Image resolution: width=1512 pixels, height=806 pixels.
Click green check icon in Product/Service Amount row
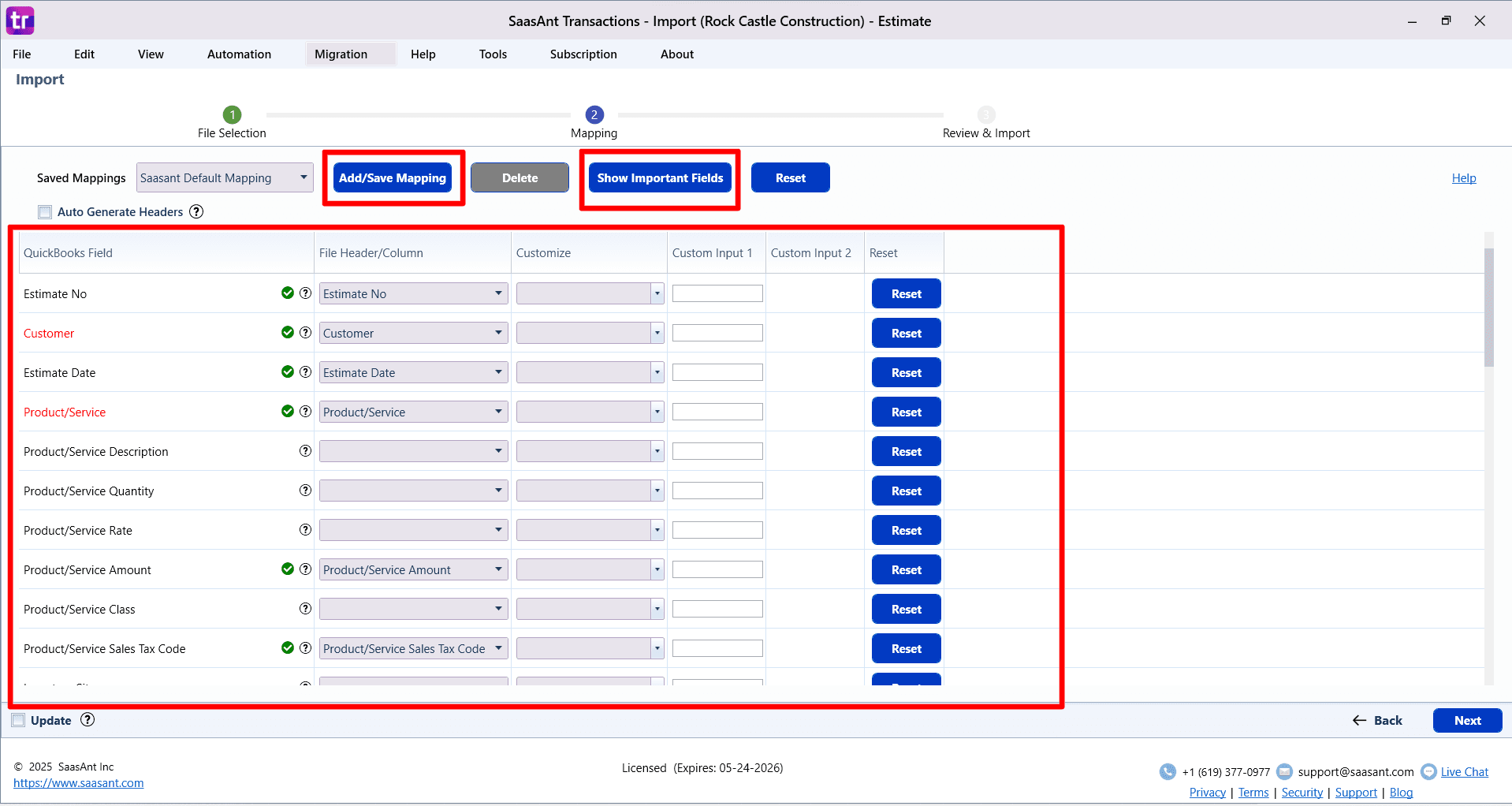pos(288,569)
